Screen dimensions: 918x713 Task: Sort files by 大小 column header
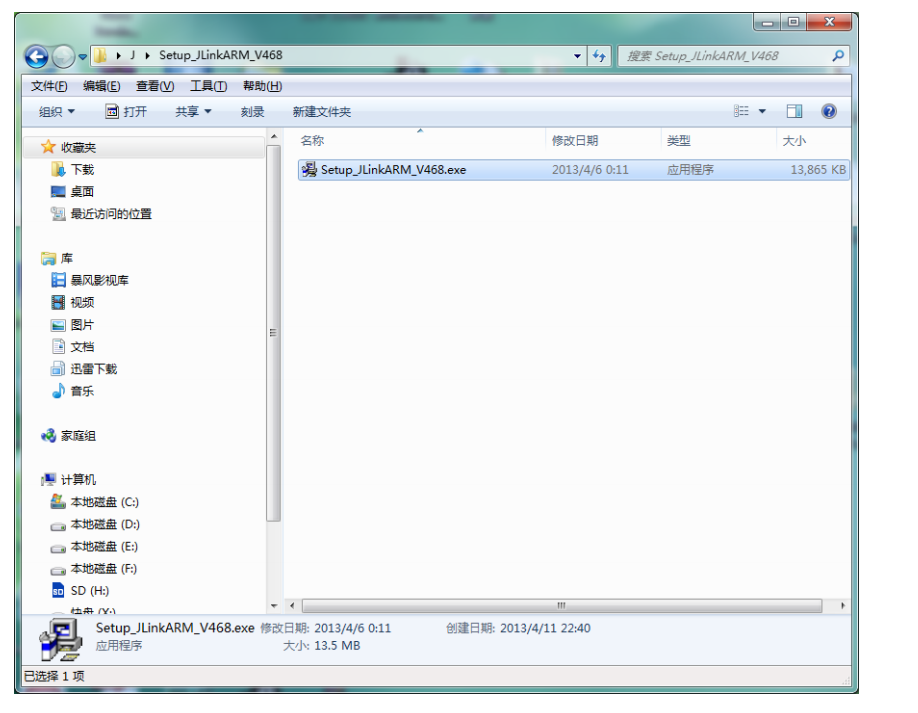[x=814, y=140]
